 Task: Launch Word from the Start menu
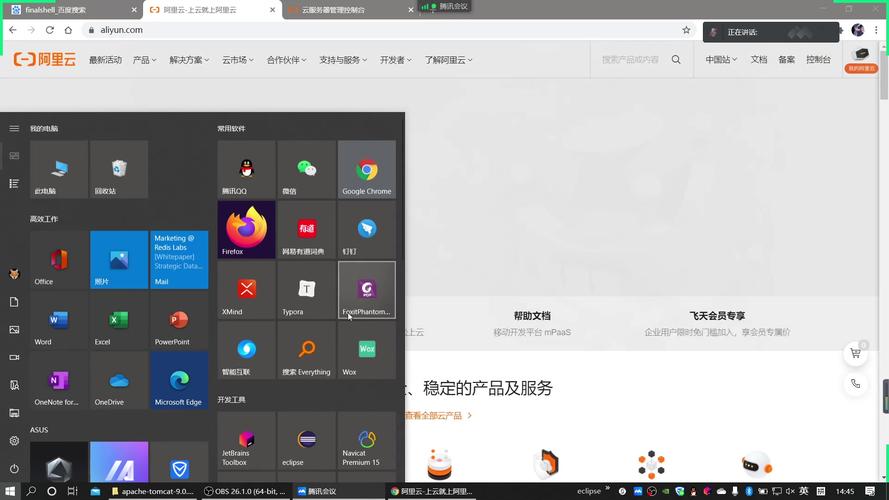(x=59, y=320)
